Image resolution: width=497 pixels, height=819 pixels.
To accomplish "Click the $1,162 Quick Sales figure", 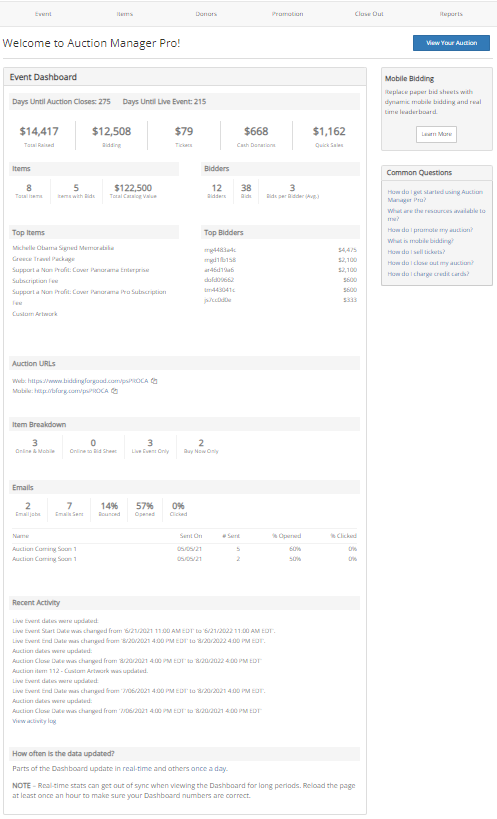I will [x=329, y=132].
